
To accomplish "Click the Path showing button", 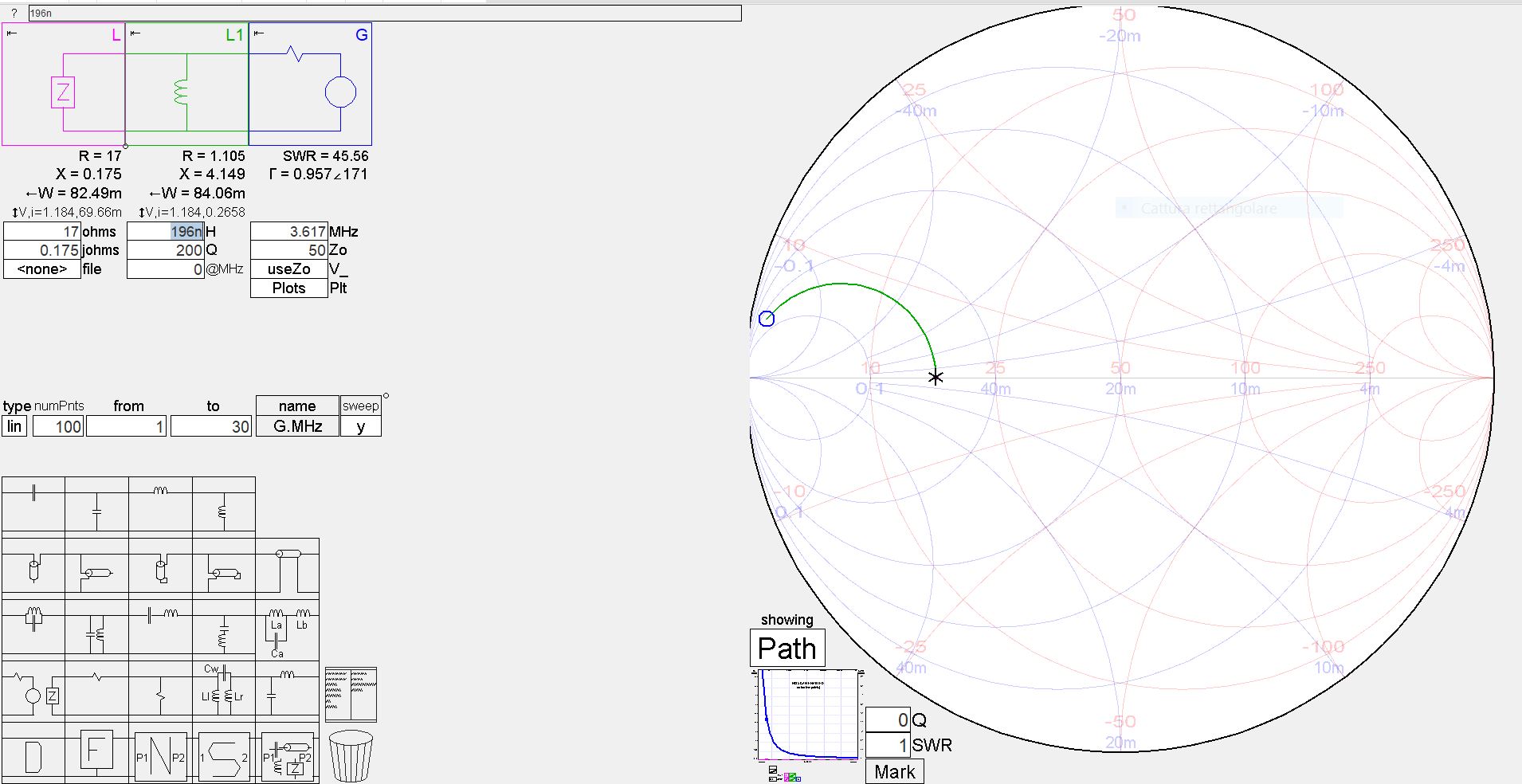I will click(787, 649).
